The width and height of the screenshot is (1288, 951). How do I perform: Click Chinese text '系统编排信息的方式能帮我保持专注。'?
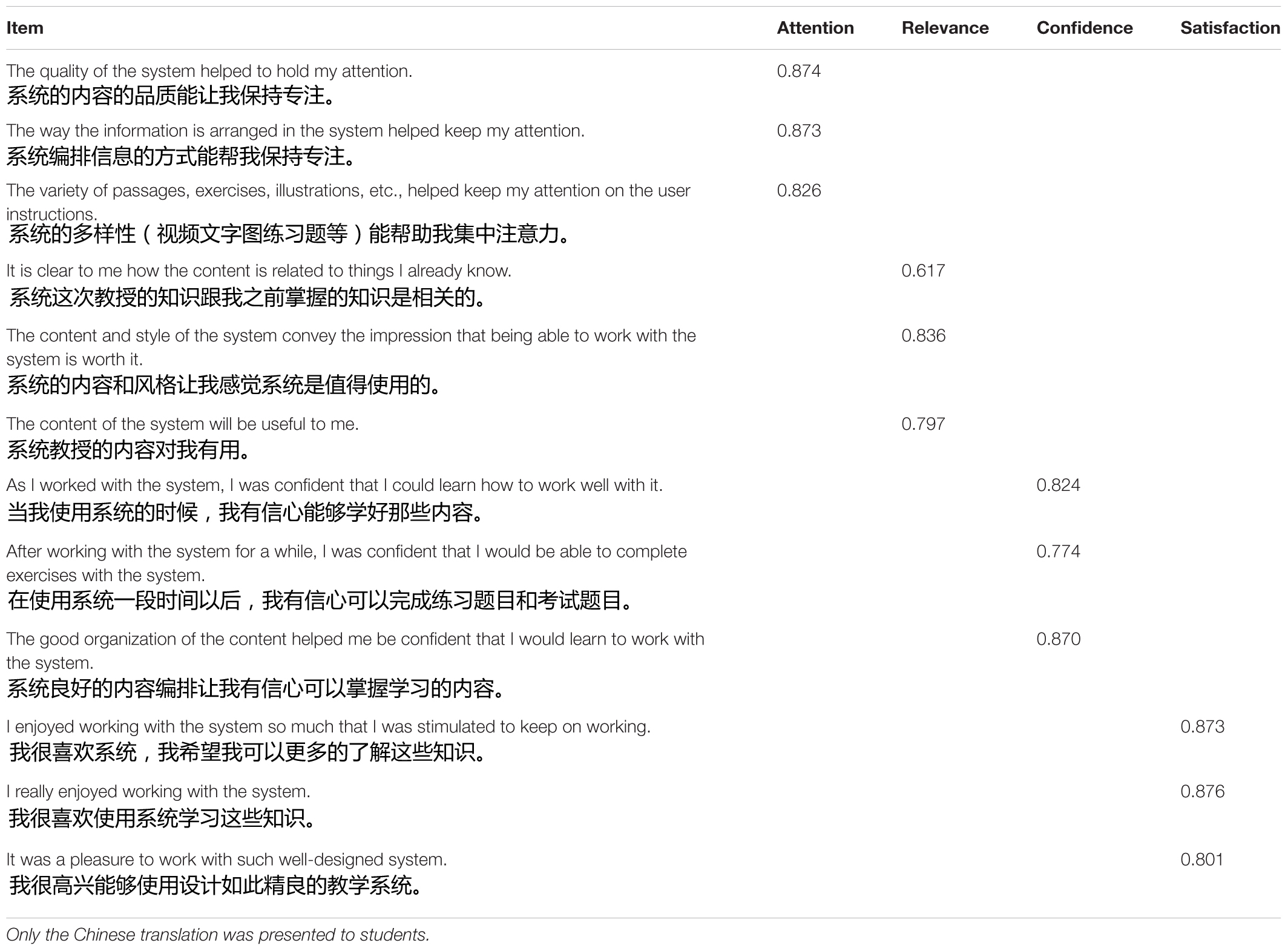point(182,157)
